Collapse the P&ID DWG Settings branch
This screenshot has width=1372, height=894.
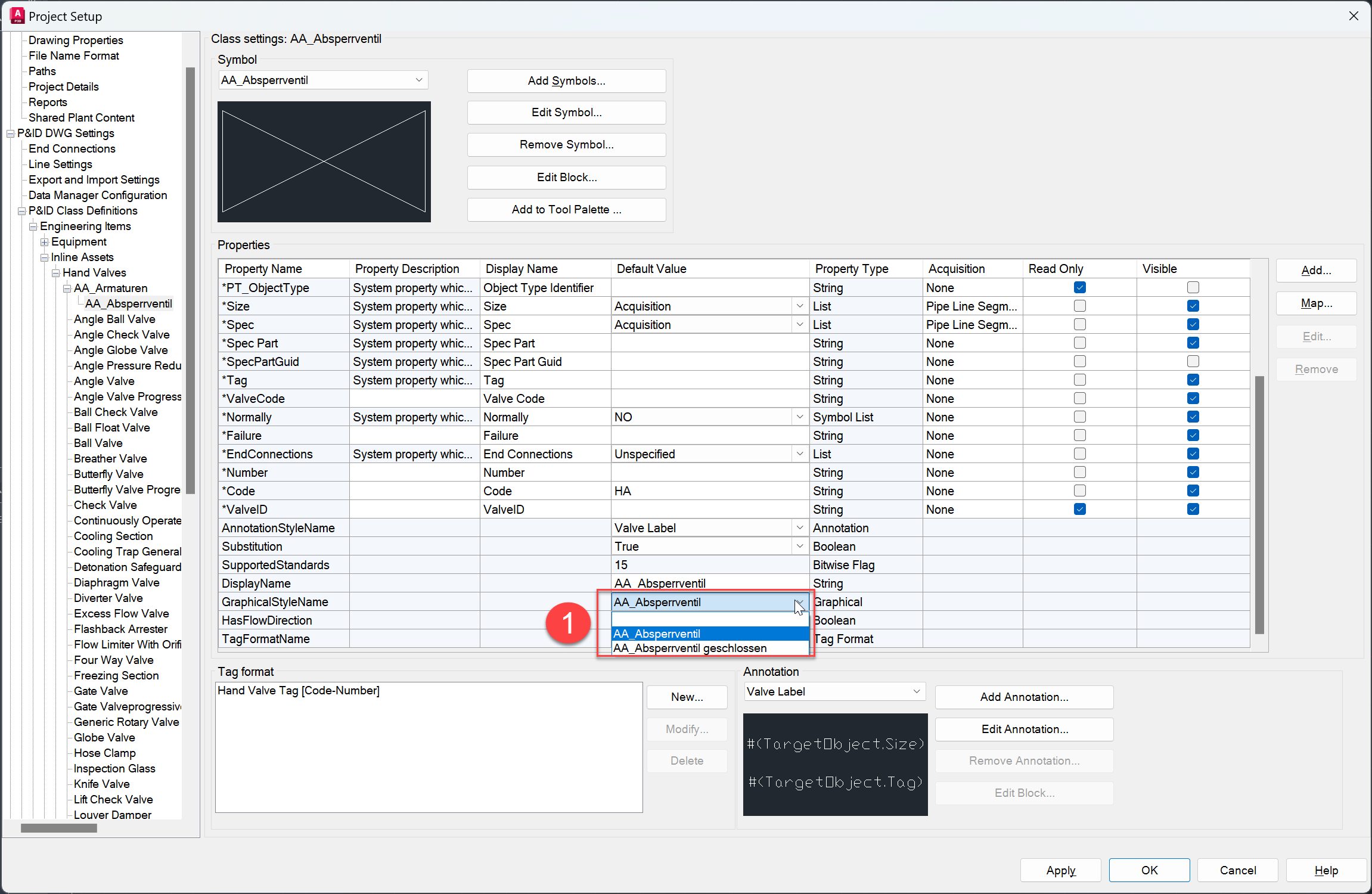pyautogui.click(x=11, y=134)
